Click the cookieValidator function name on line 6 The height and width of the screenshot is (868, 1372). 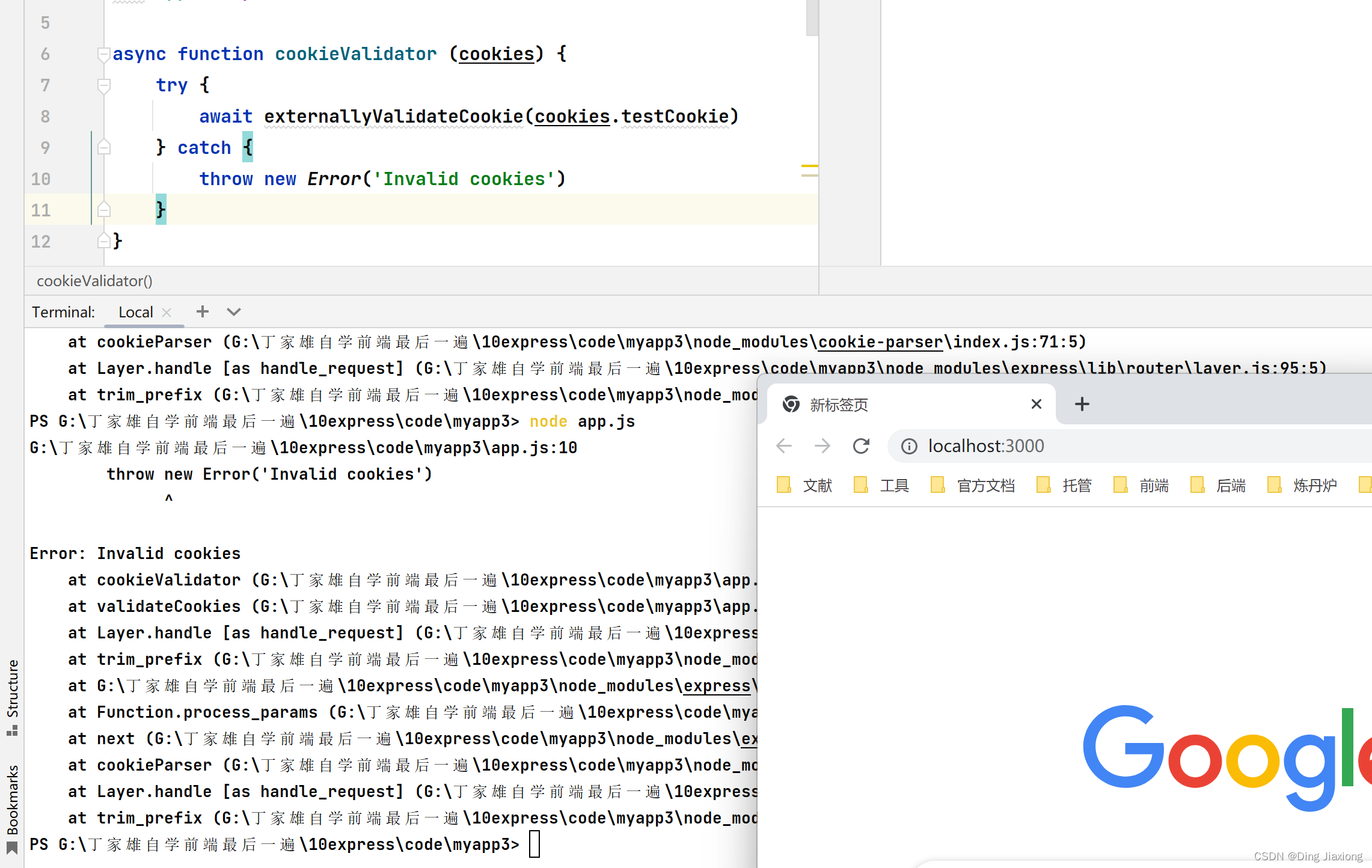coord(356,54)
